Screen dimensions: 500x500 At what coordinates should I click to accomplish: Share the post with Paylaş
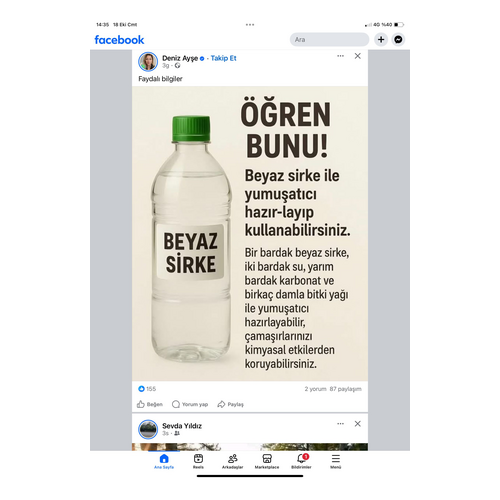click(231, 404)
